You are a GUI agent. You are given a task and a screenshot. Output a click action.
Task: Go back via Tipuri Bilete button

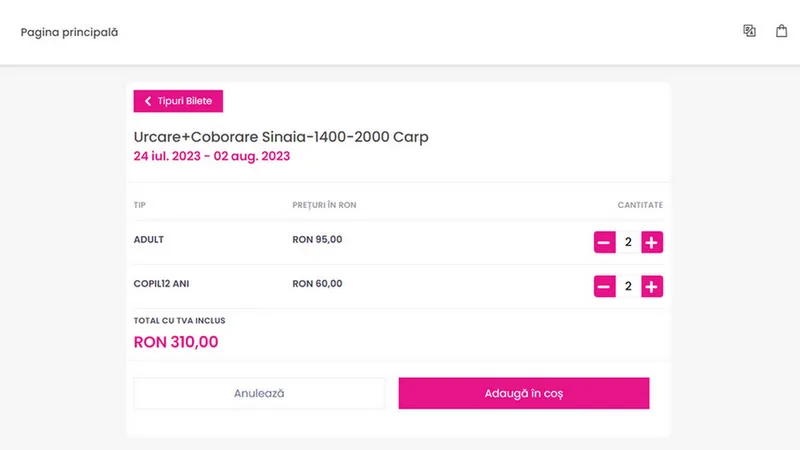pos(178,101)
